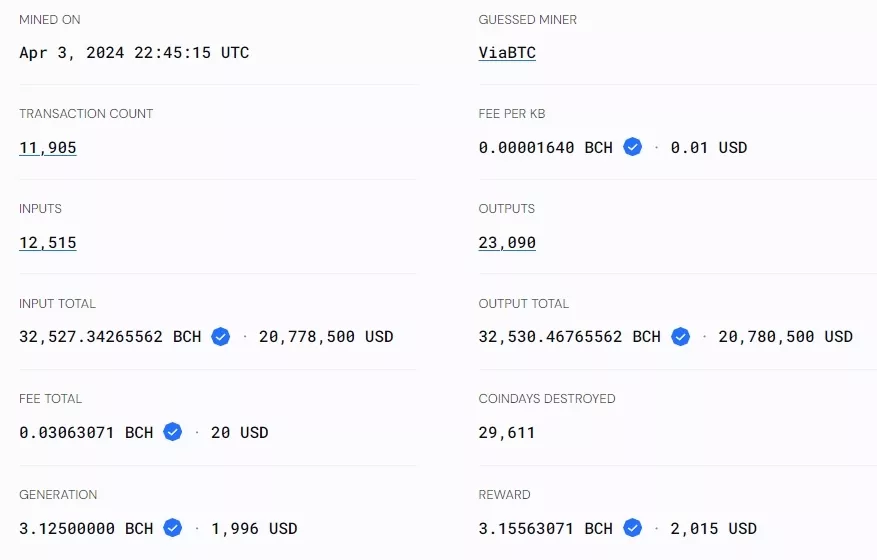Viewport: 877px width, 560px height.
Task: Click the 3.15563071 BCH reward amount
Action: coord(545,528)
